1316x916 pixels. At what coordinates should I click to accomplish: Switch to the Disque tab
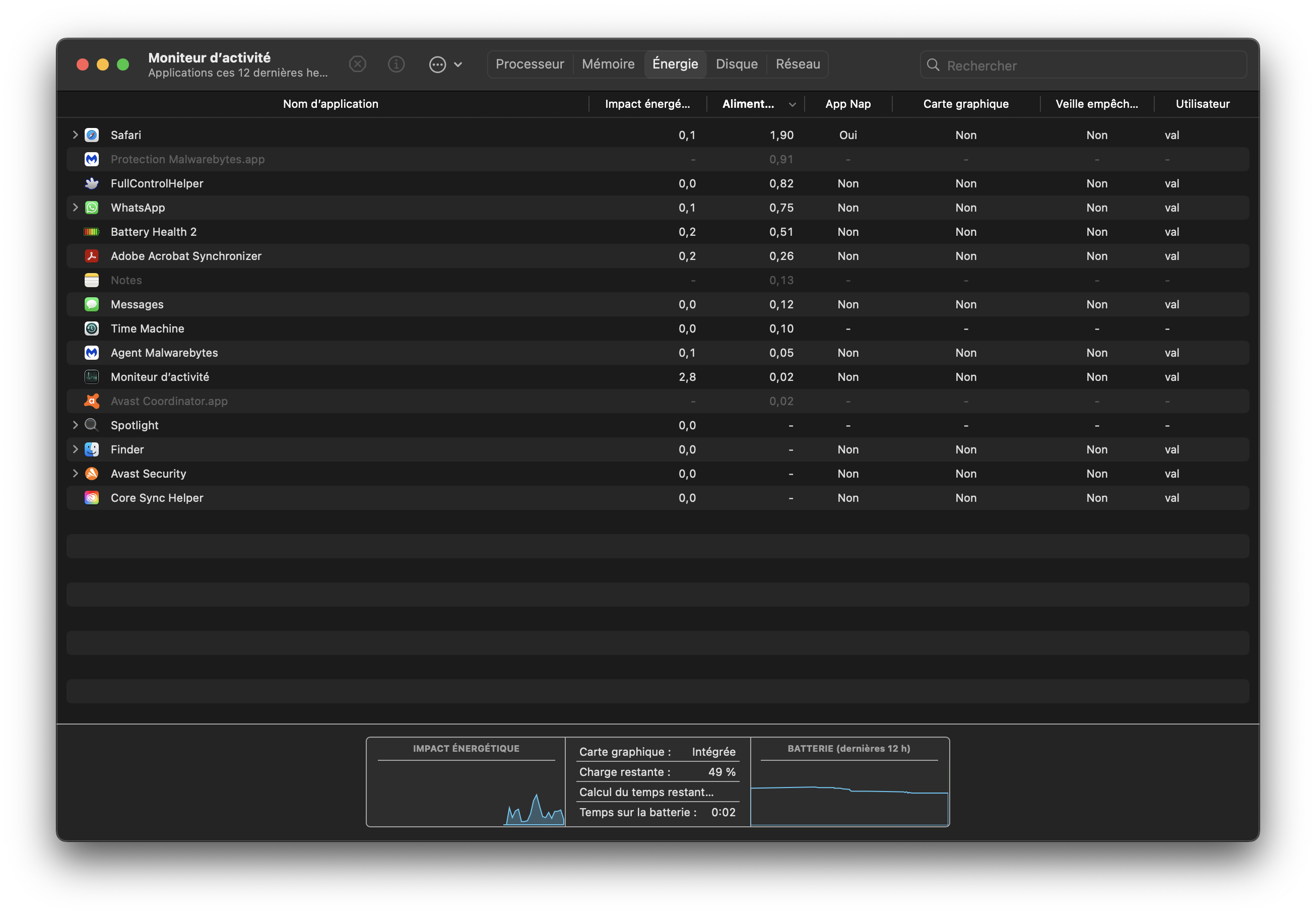pos(737,64)
